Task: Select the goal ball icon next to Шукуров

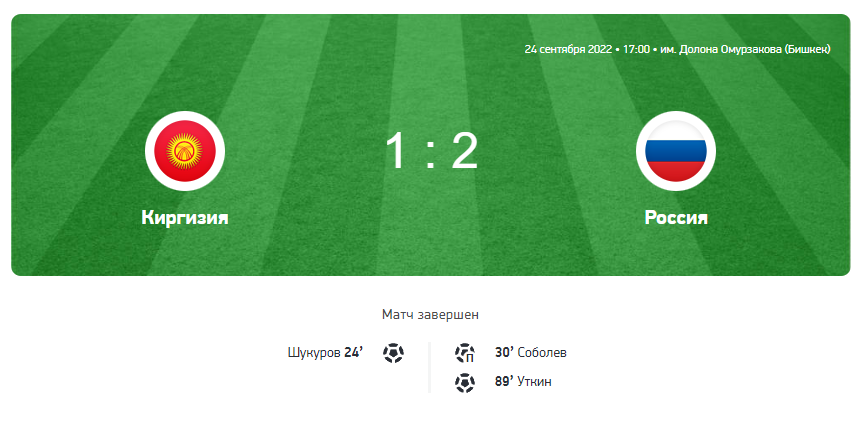Action: coord(393,353)
